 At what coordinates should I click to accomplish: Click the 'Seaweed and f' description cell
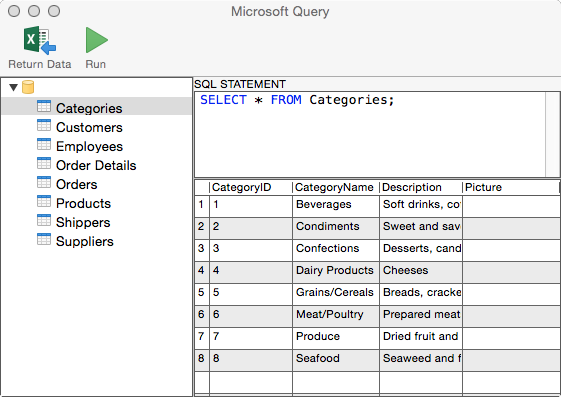coord(421,360)
